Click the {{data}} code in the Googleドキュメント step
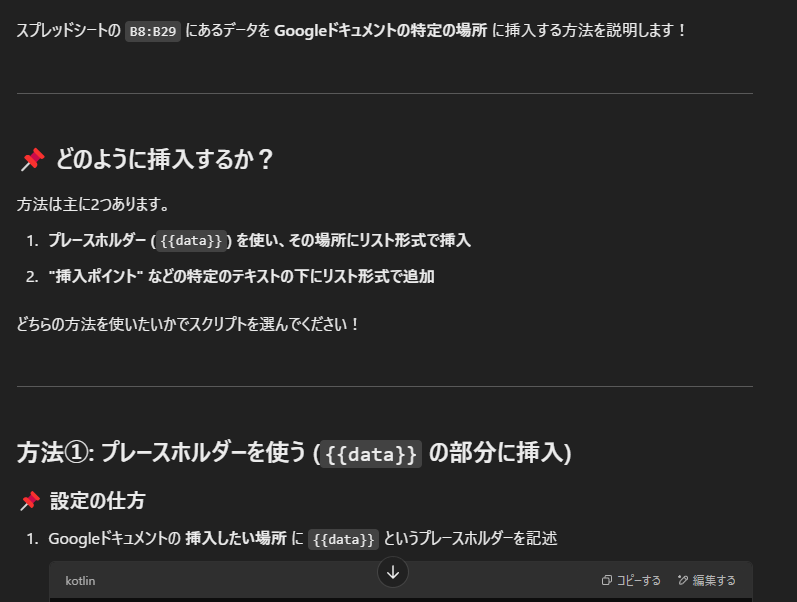797x602 pixels. (343, 539)
